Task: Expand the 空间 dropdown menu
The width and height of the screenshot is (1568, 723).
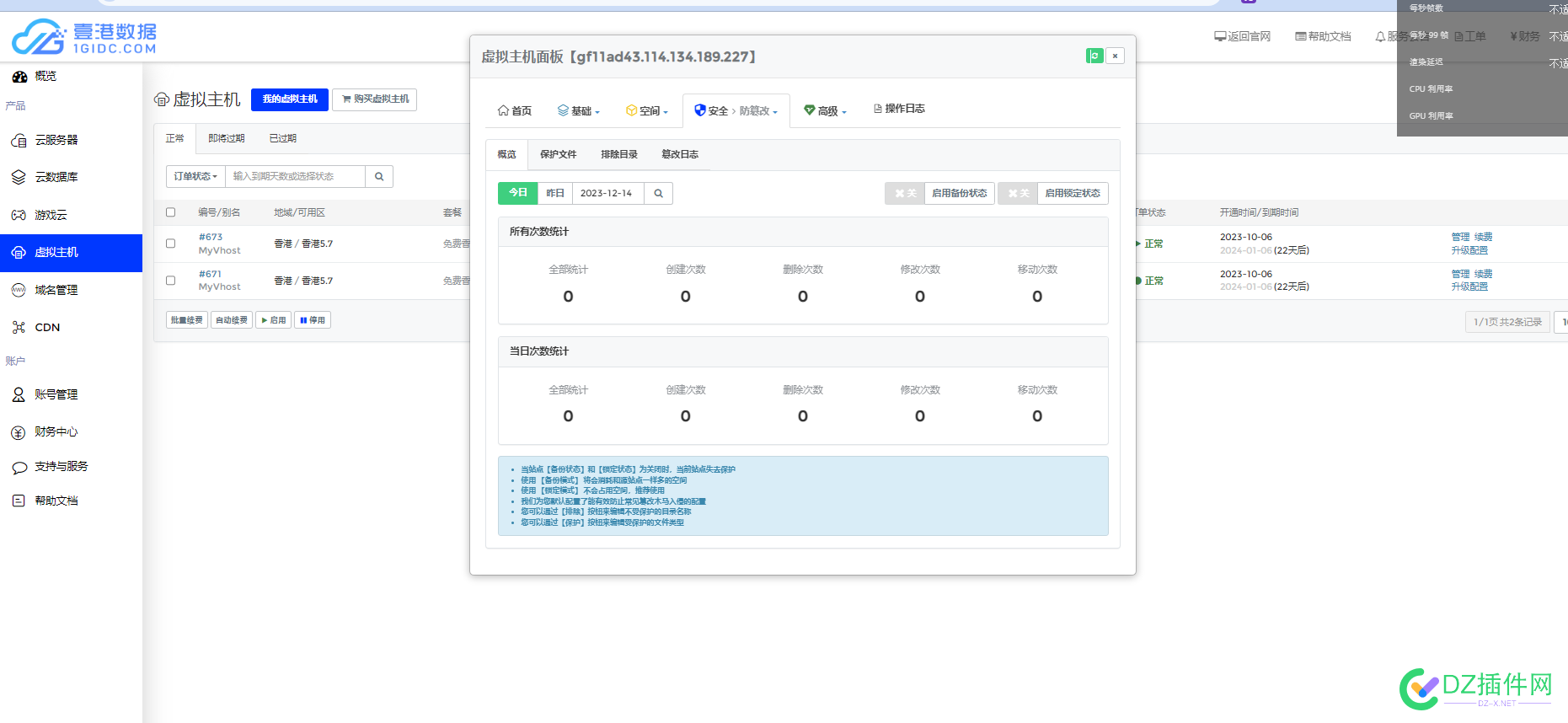Action: tap(647, 110)
